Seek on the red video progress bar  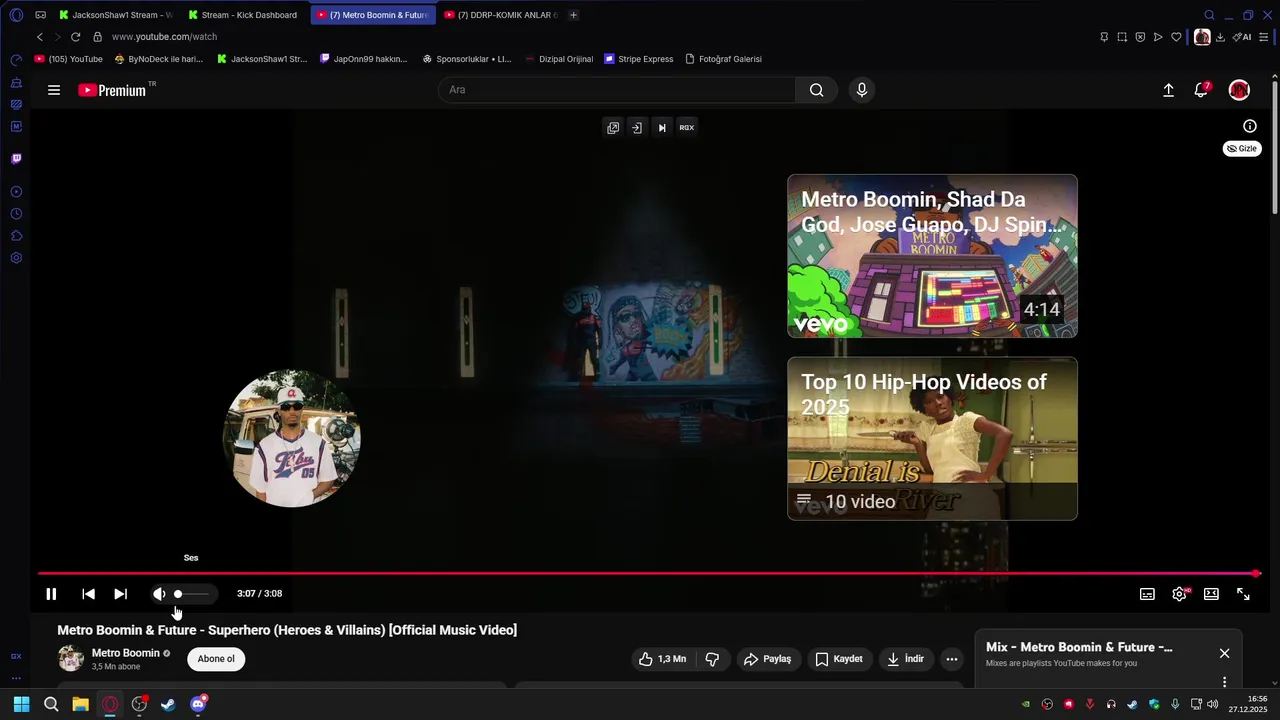648,573
